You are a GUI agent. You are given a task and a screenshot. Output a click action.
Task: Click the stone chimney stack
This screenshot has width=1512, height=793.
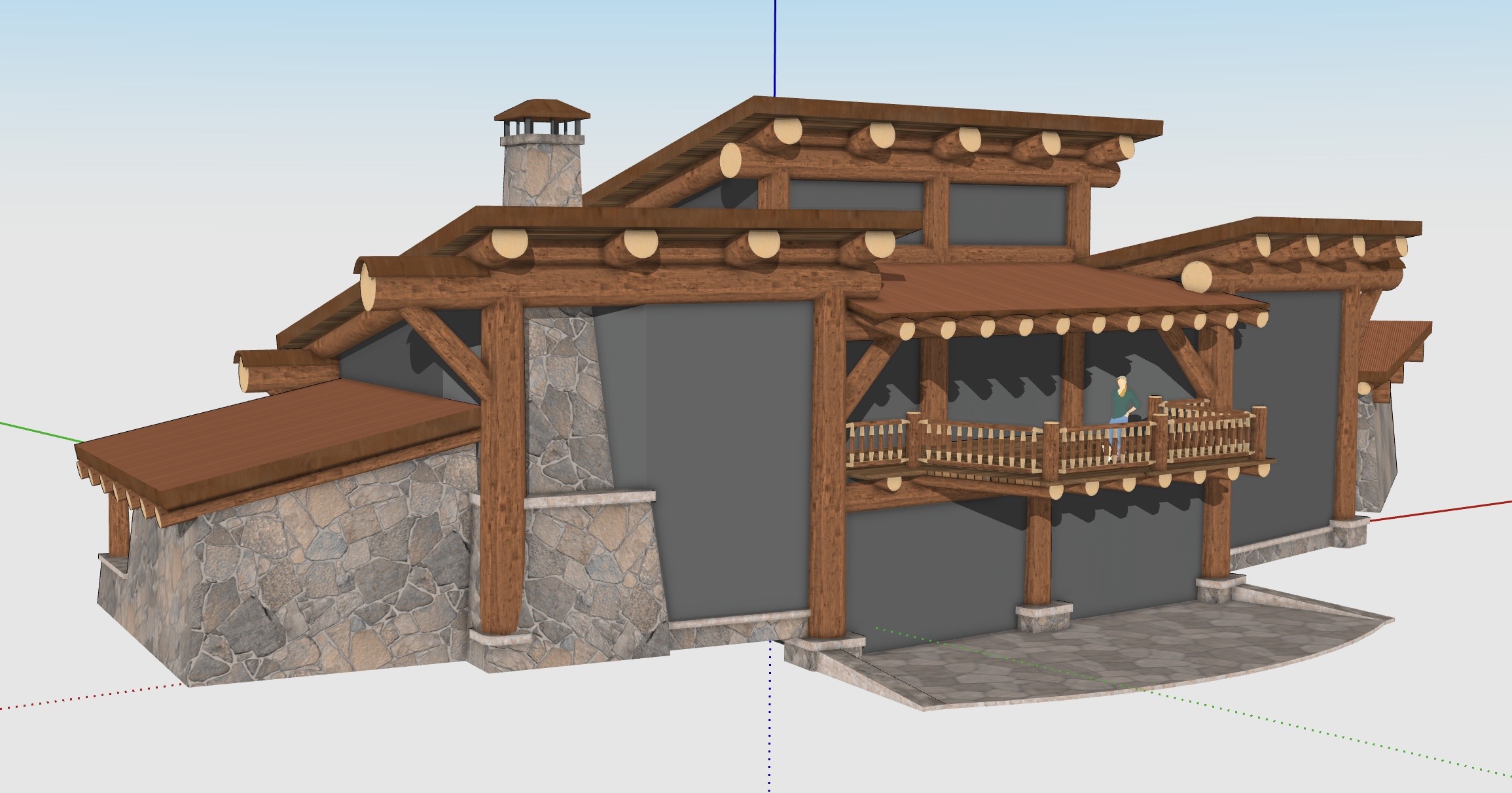click(x=542, y=173)
